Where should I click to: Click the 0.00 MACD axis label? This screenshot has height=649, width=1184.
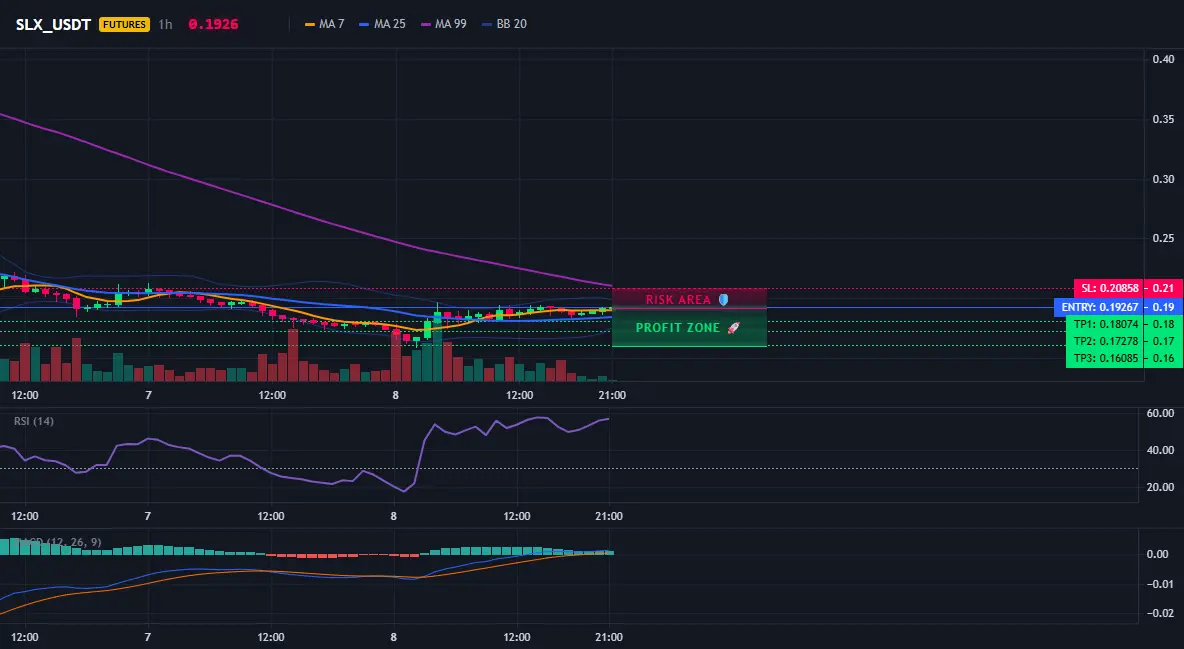point(1158,555)
